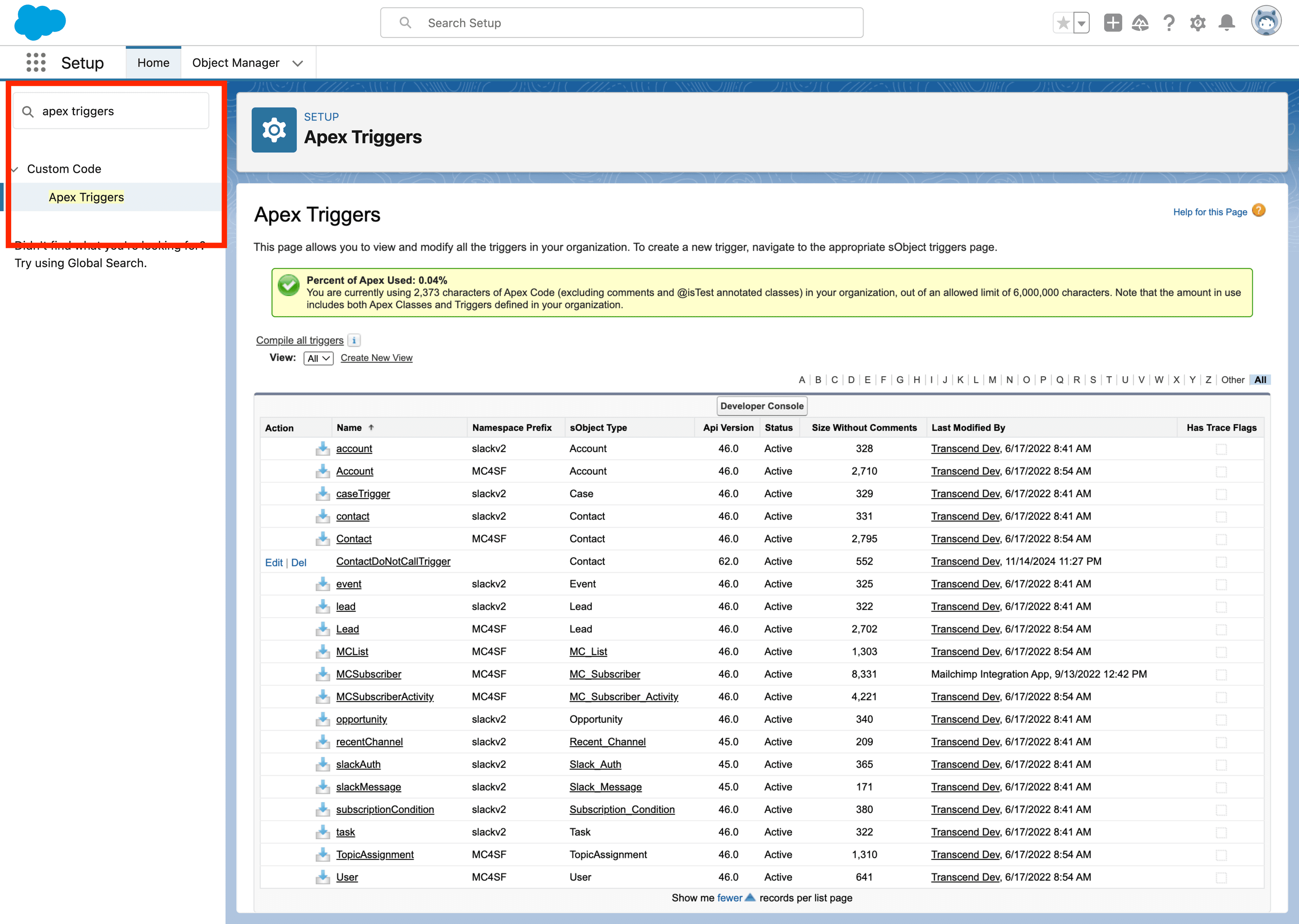Download the slackv2 contact trigger
The image size is (1299, 924).
pos(322,516)
